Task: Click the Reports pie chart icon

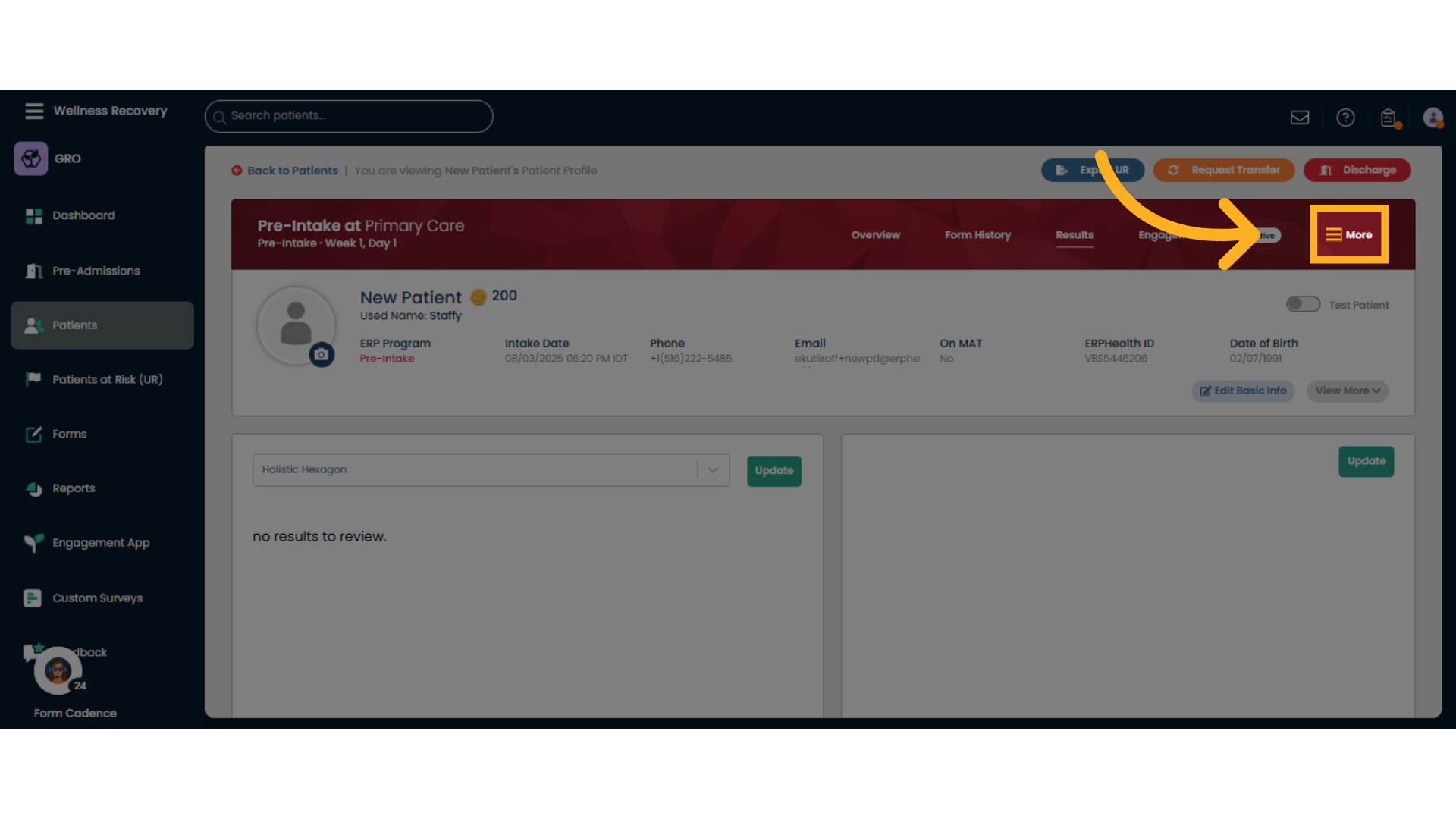Action: click(x=34, y=488)
